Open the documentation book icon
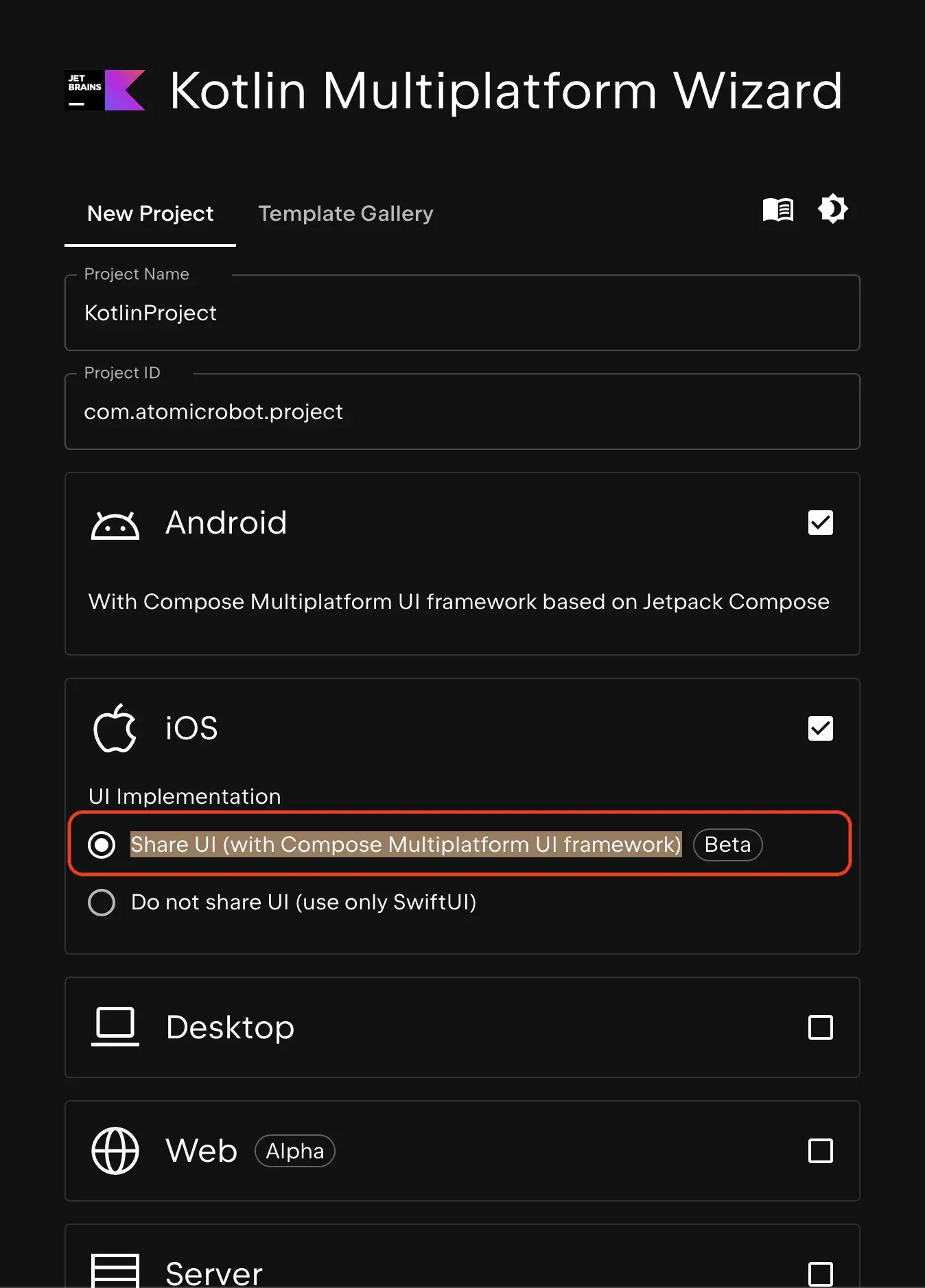Screen dimensions: 925x1288 (x=777, y=209)
